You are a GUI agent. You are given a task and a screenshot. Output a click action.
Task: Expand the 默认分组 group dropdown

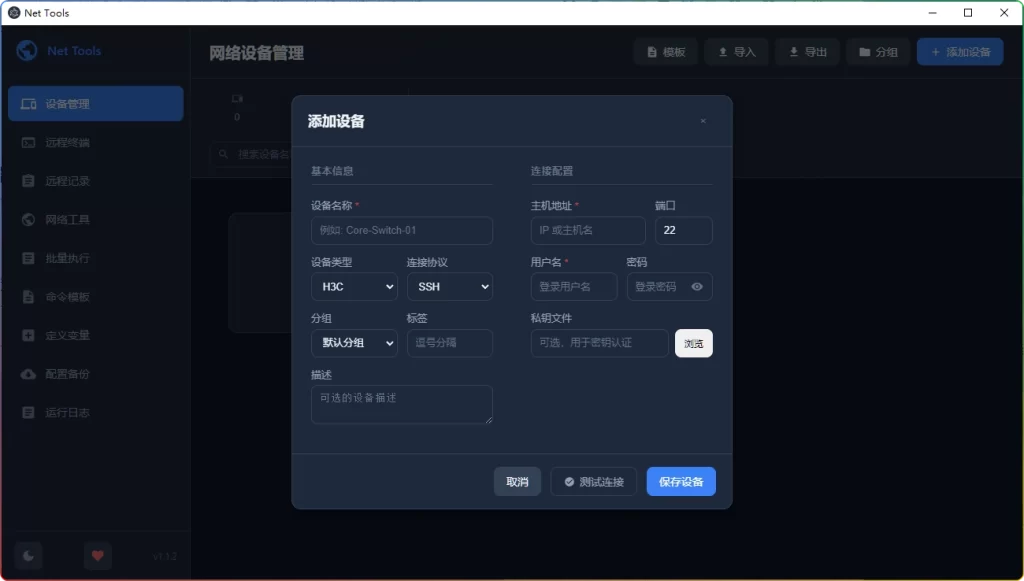pyautogui.click(x=354, y=343)
